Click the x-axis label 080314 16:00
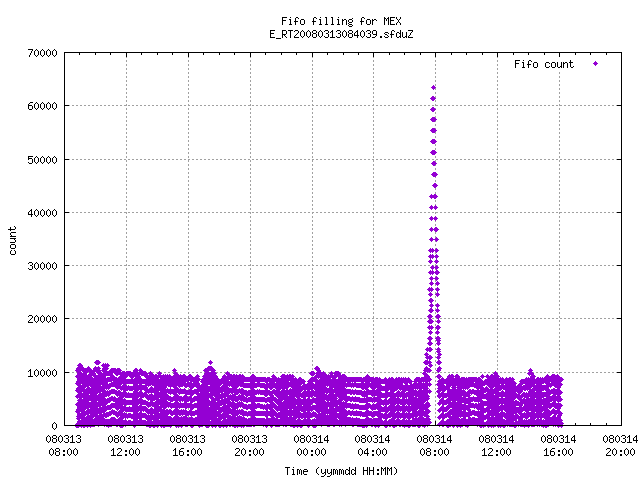This screenshot has height=480, width=640. click(558, 446)
